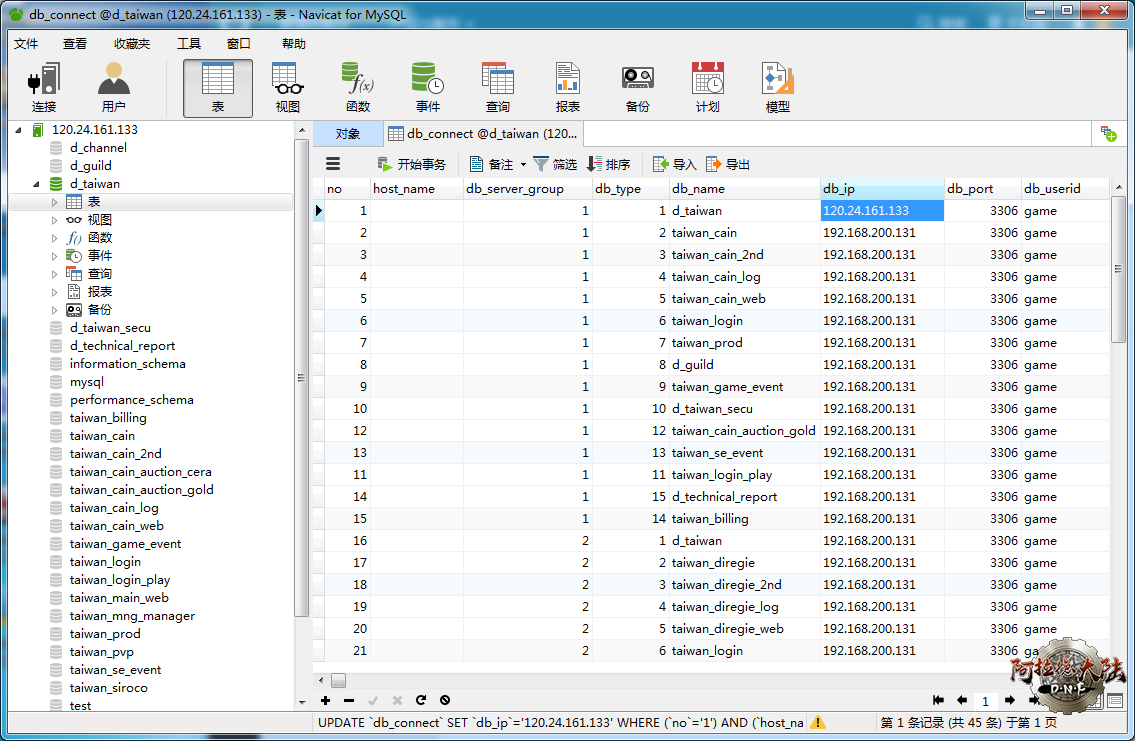Open the 备份 (Backup) toolbar icon
Viewport: 1135px width, 741px height.
pyautogui.click(x=637, y=88)
